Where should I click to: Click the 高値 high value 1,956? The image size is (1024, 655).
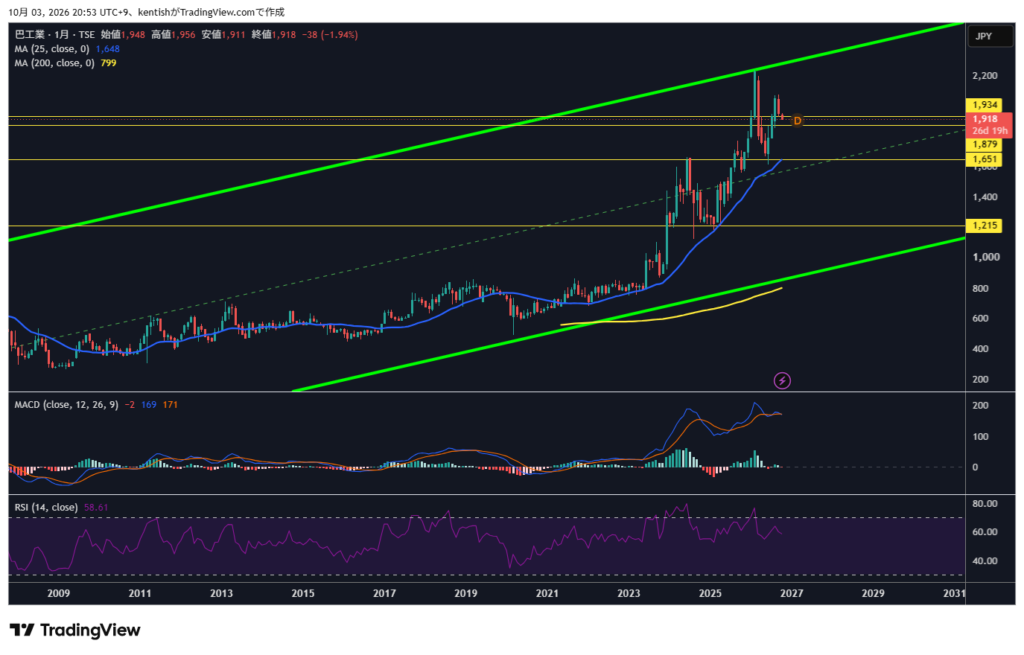tap(184, 35)
